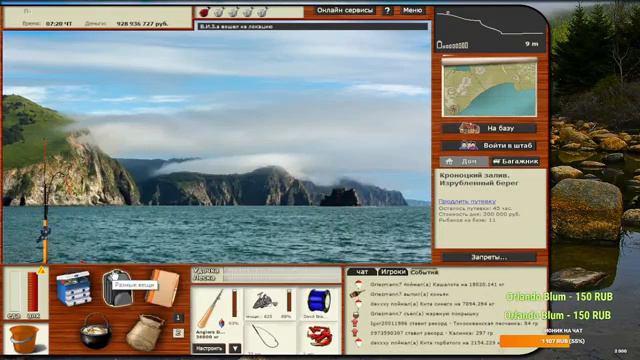Image resolution: width=640 pixels, height=360 pixels.
Task: Click the Войти в штаб button
Action: (x=489, y=146)
